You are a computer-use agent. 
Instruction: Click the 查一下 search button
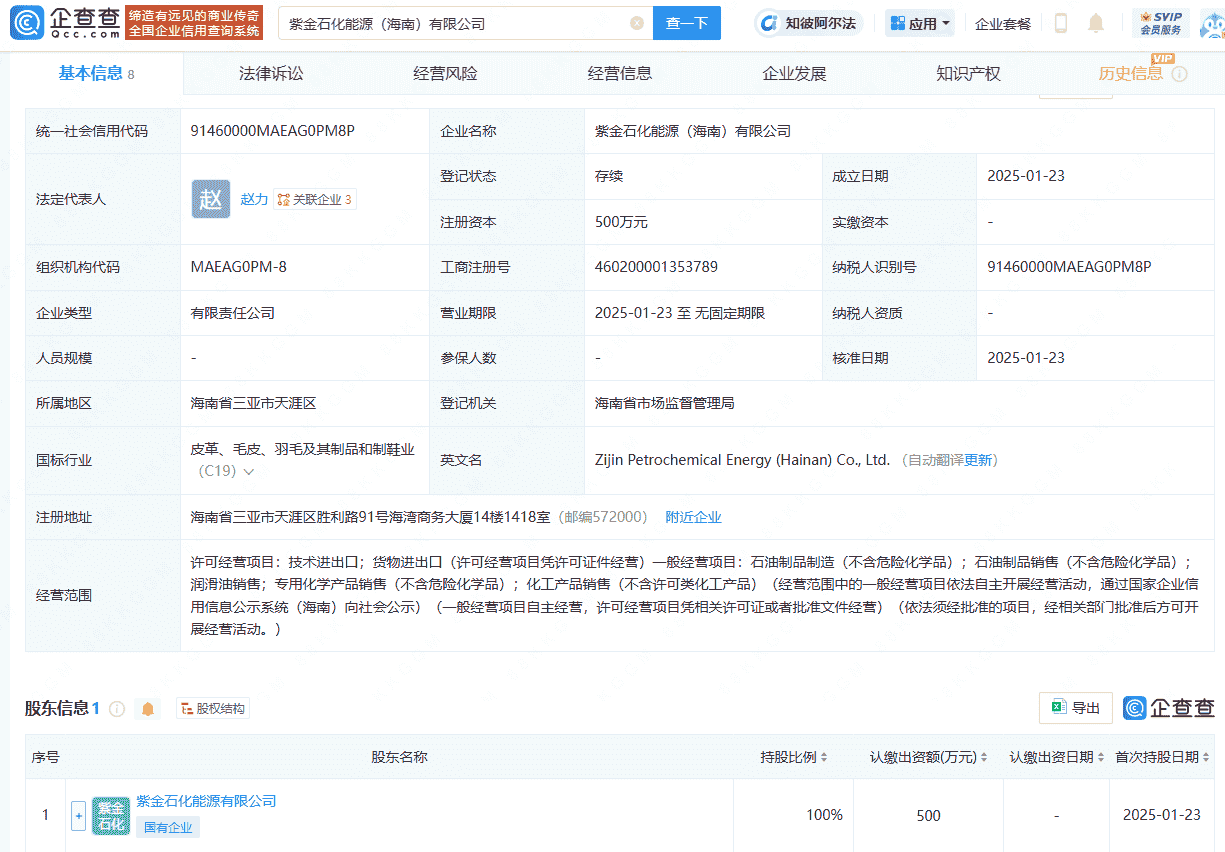point(687,22)
